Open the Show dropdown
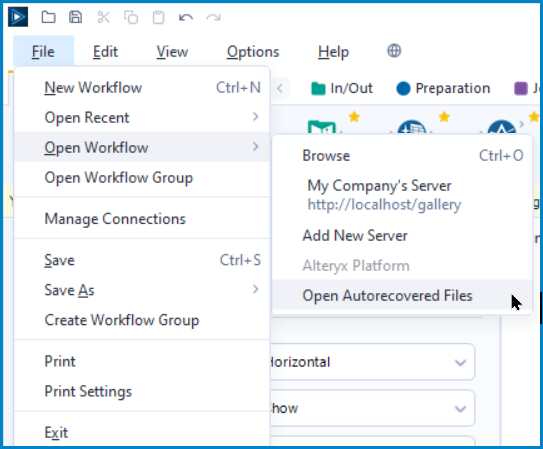The image size is (543, 449). [x=372, y=408]
